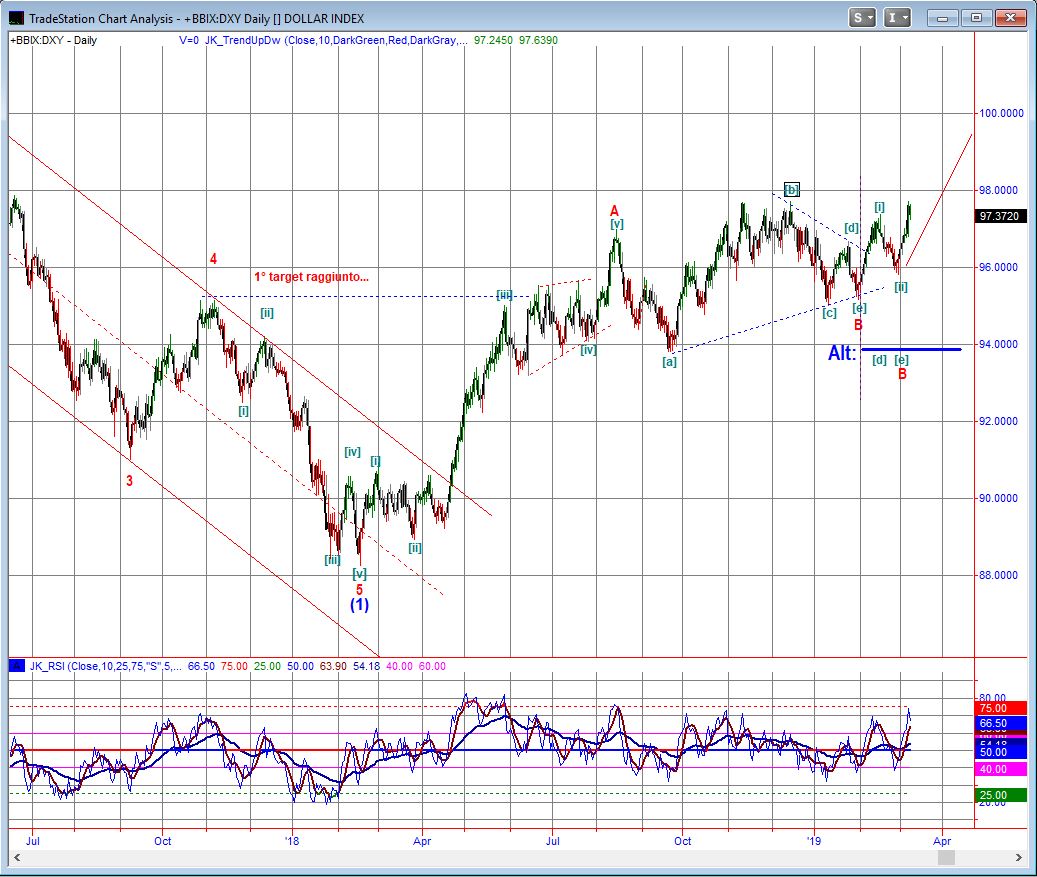Select the red wave label 4
The width and height of the screenshot is (1037, 877).
[x=213, y=259]
